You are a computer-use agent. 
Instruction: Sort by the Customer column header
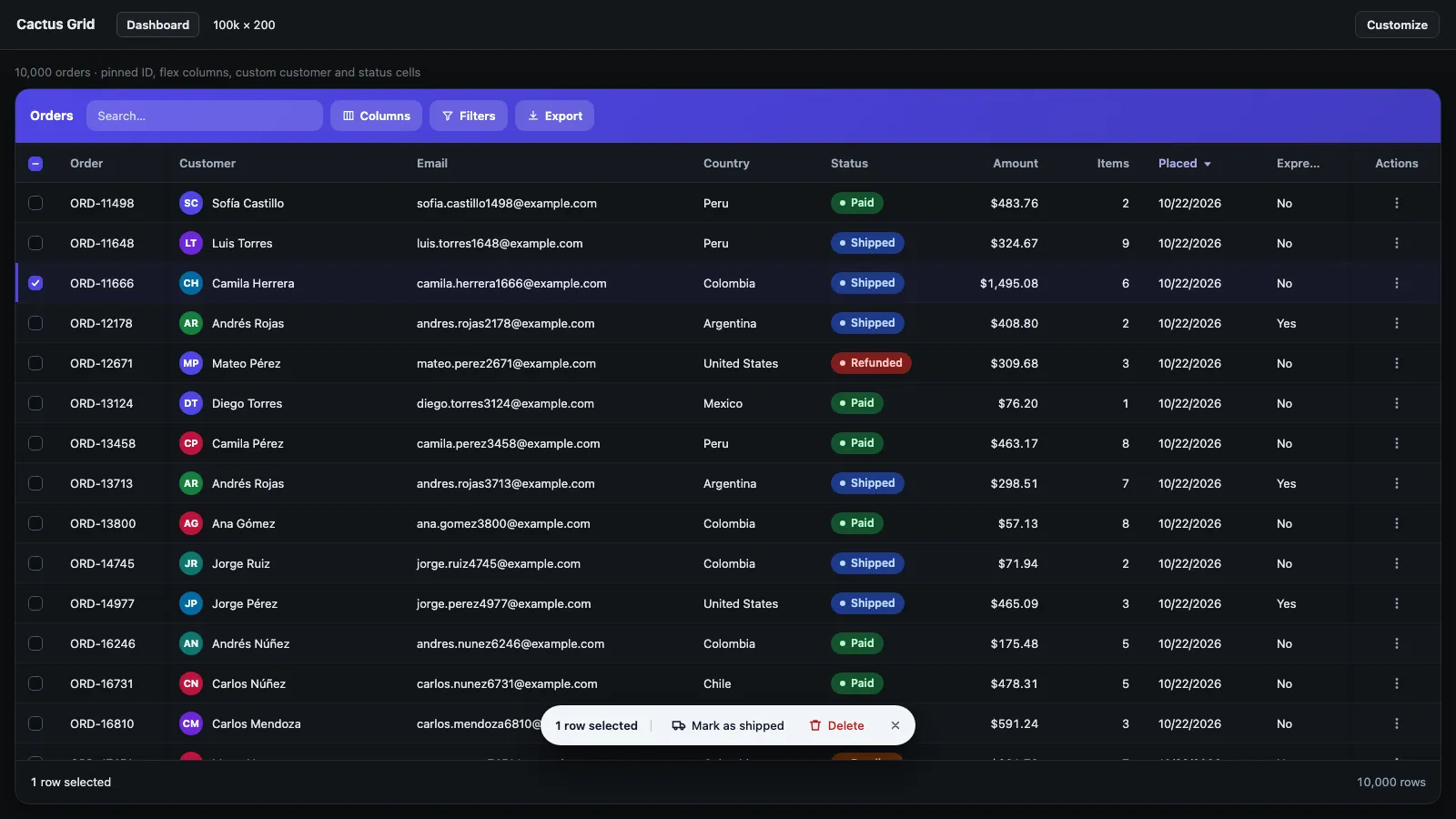[207, 164]
